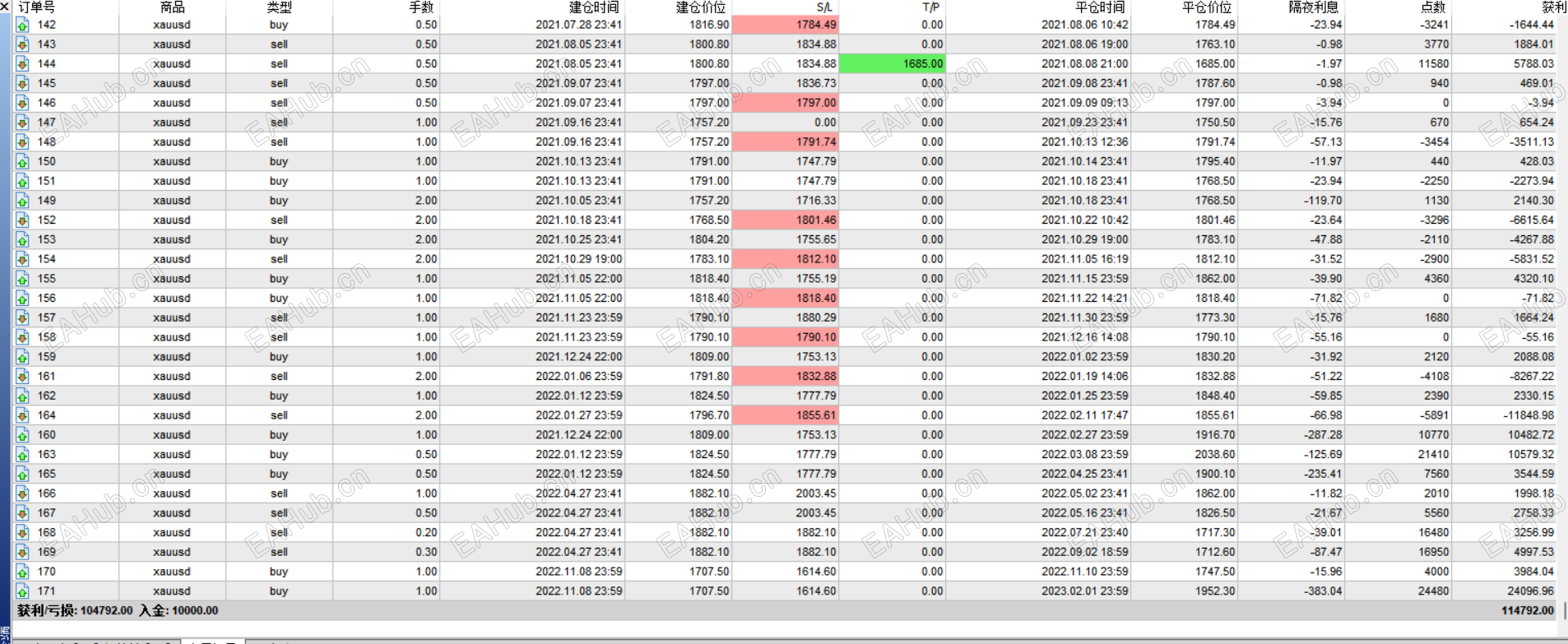
Task: Click the 隔夜利息 column header
Action: click(x=1314, y=7)
